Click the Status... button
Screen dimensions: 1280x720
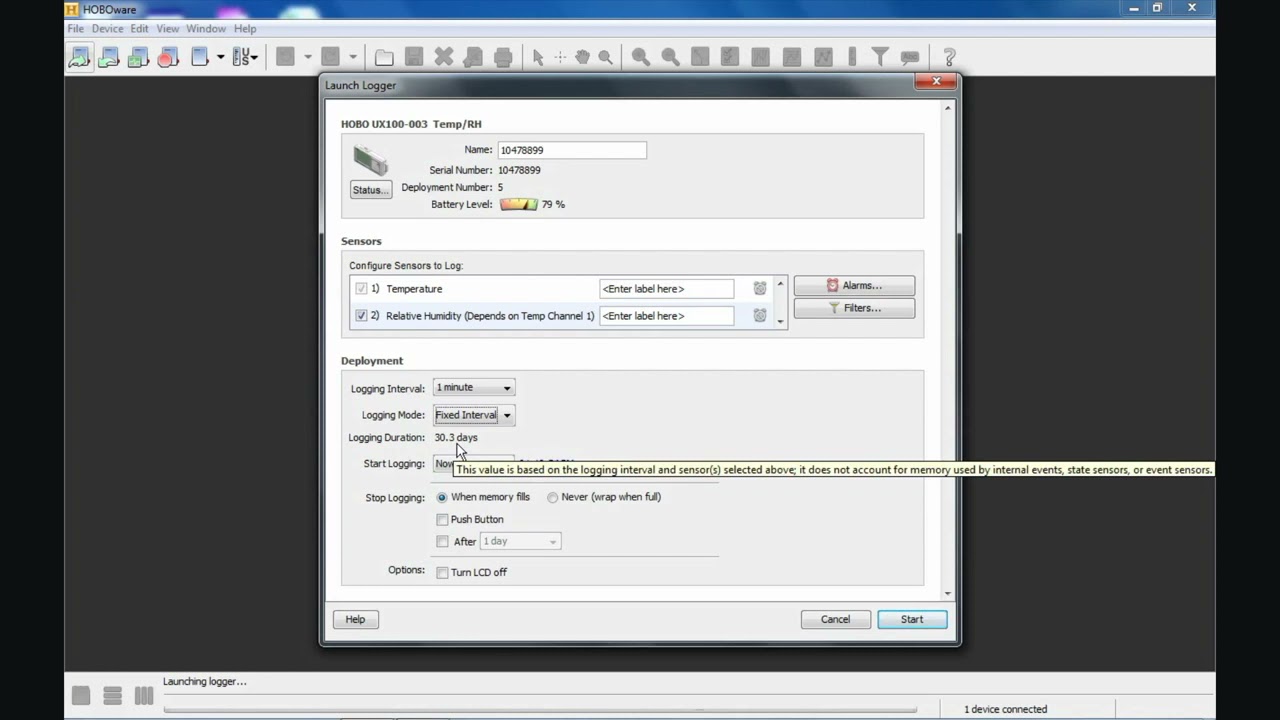[370, 190]
